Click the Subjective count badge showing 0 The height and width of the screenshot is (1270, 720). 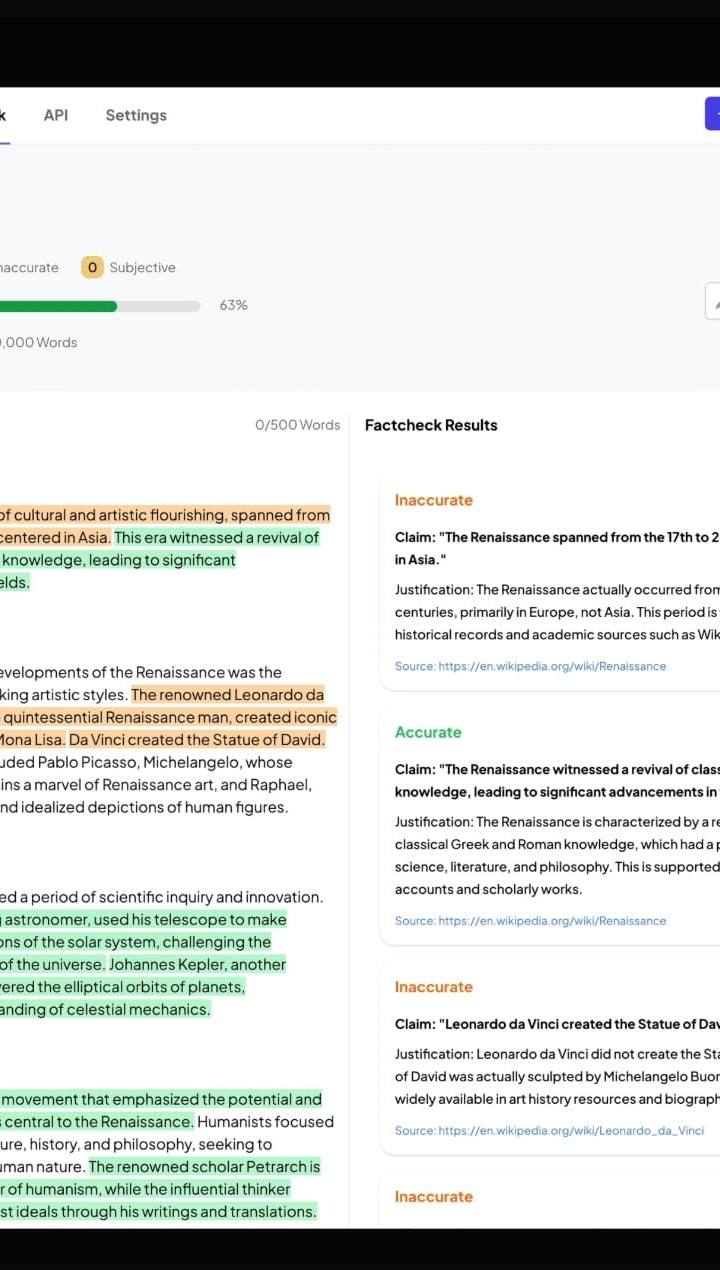click(x=92, y=267)
